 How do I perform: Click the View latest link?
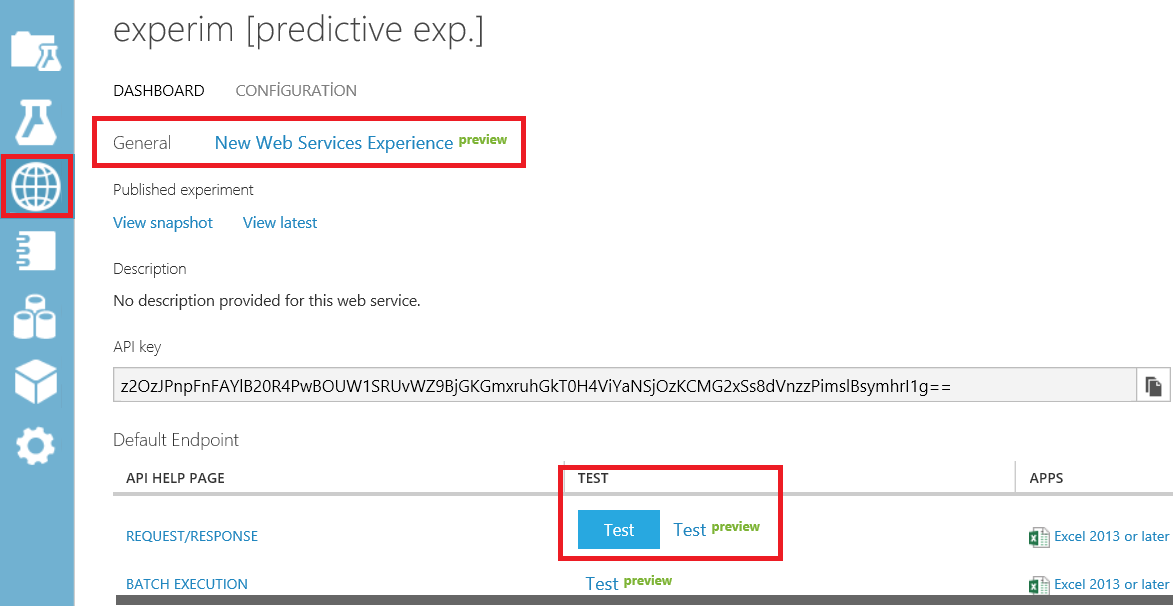click(280, 223)
